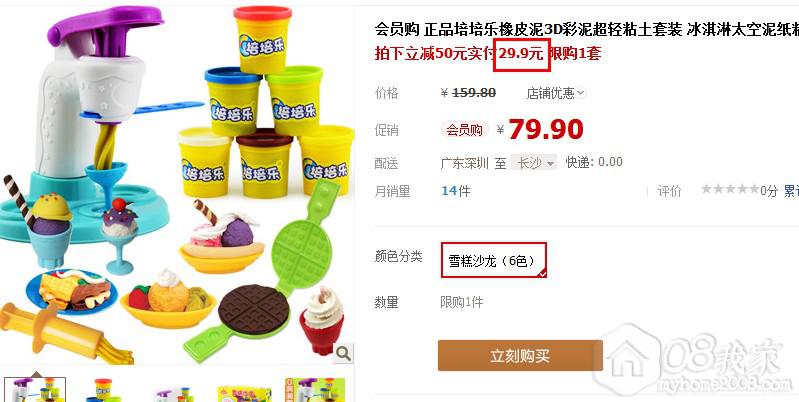
Task: Click the small arrow beside 店铺优惠
Action: (580, 93)
